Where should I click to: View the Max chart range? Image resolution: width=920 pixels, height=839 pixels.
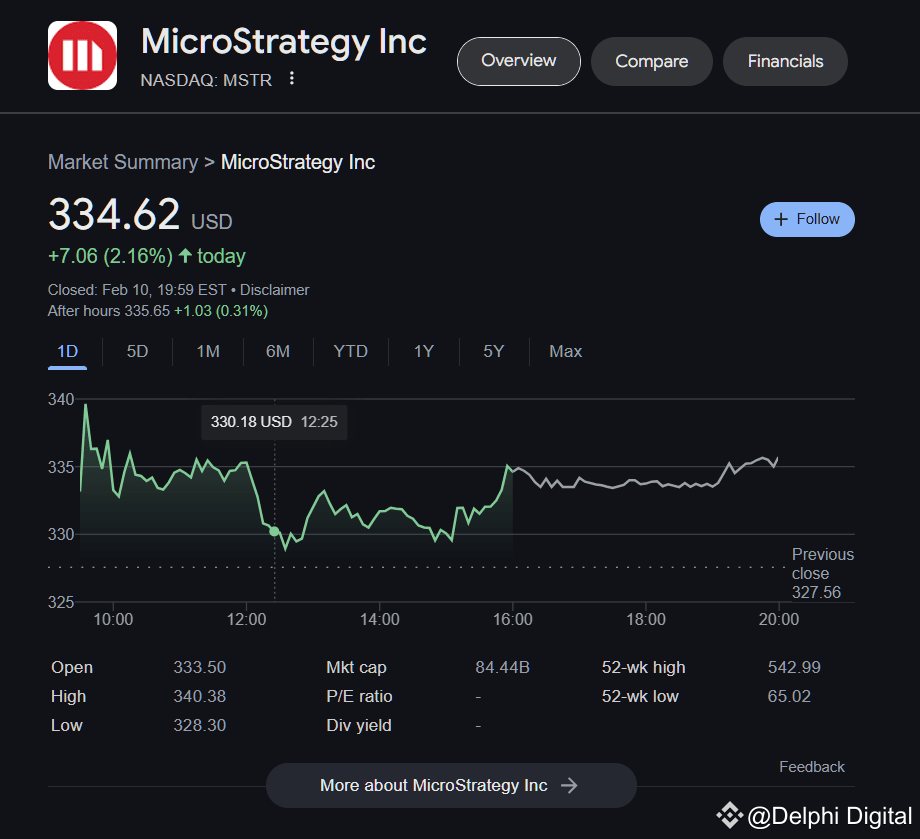coord(565,351)
